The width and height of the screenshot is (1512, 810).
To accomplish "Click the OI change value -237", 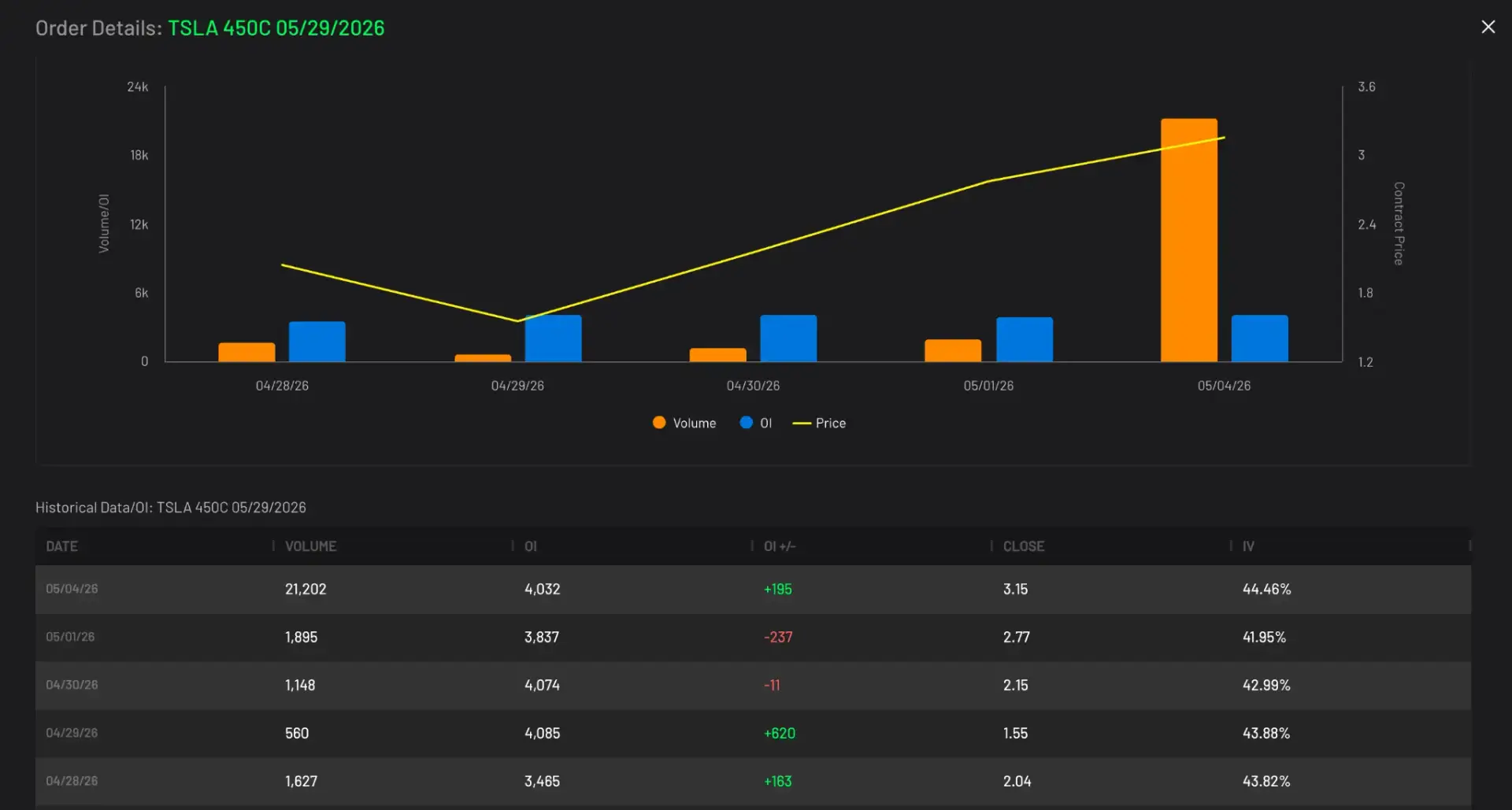I will tap(778, 637).
